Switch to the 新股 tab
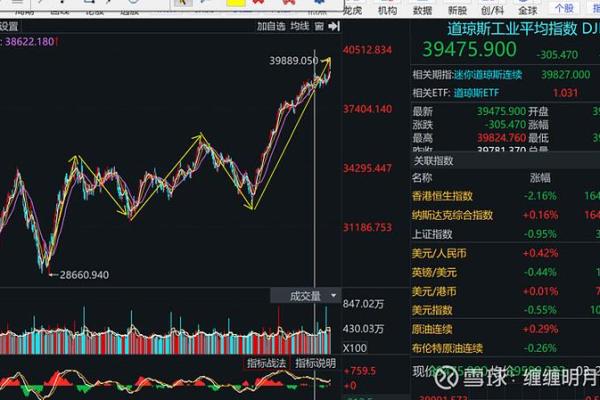600x400 pixels. (457, 10)
